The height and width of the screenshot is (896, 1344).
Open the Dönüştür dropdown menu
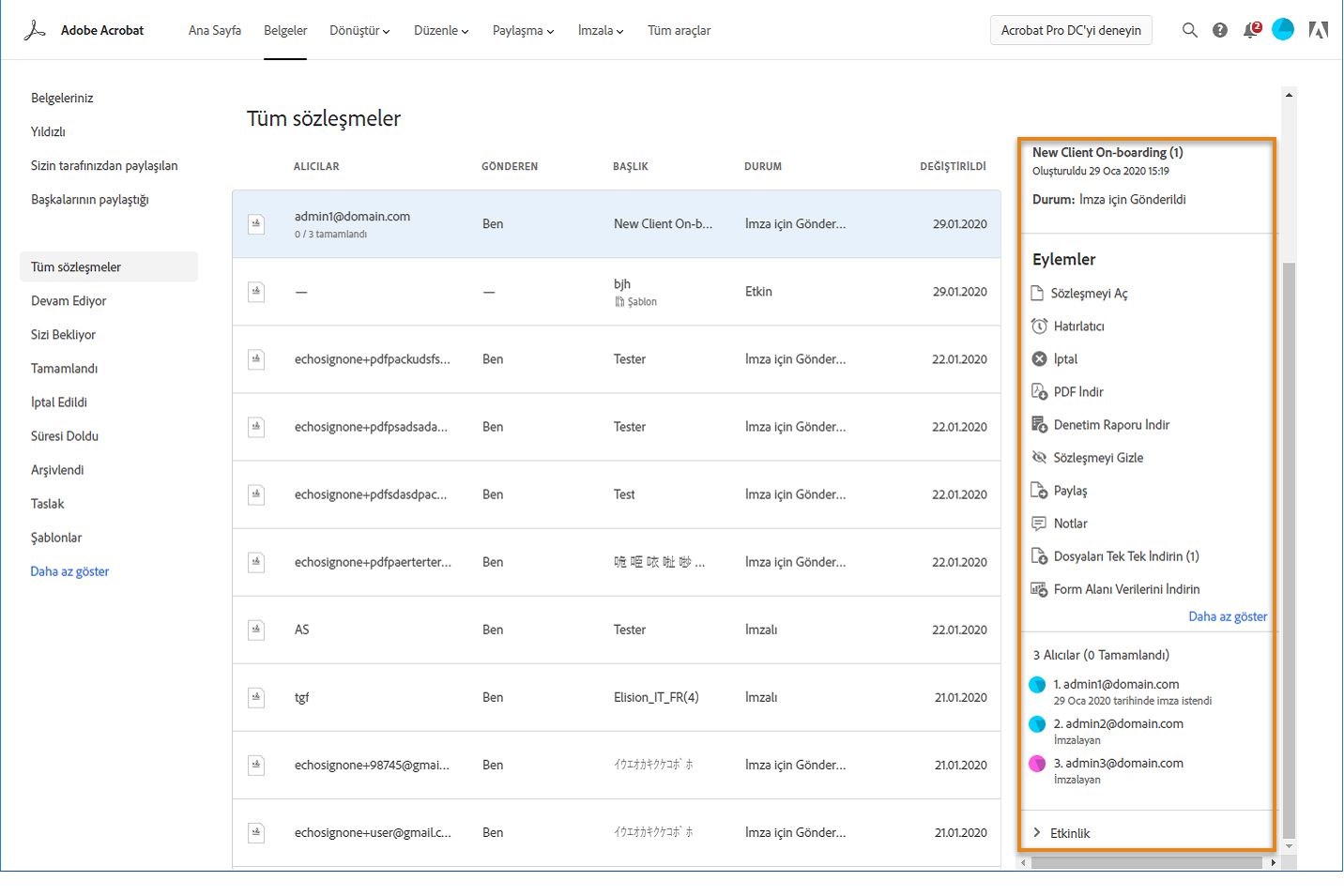(359, 30)
